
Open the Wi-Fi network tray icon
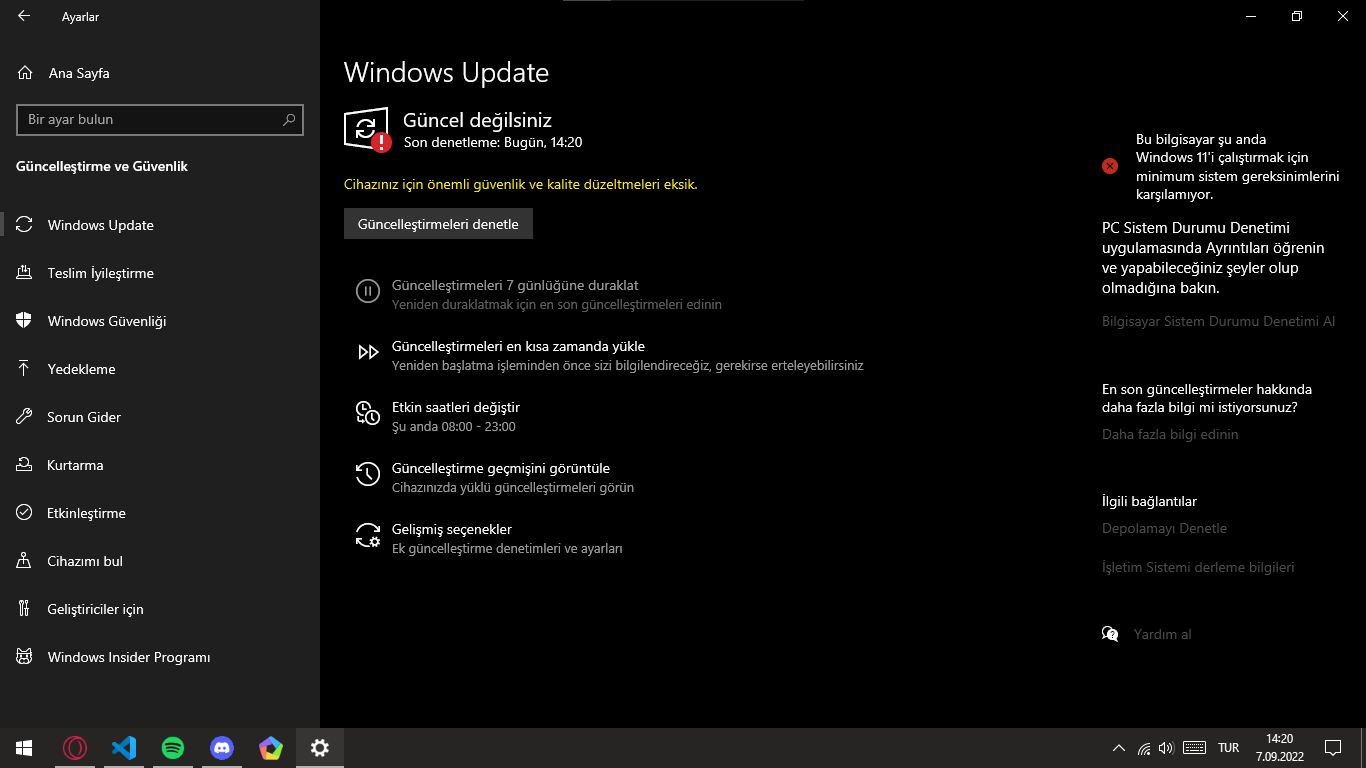[1144, 748]
